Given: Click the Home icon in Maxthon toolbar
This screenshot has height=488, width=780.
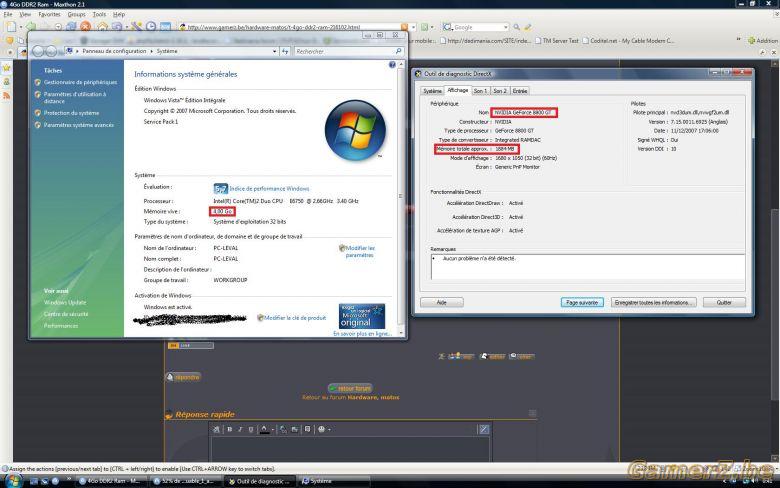Looking at the screenshot, I should pyautogui.click(x=102, y=26).
